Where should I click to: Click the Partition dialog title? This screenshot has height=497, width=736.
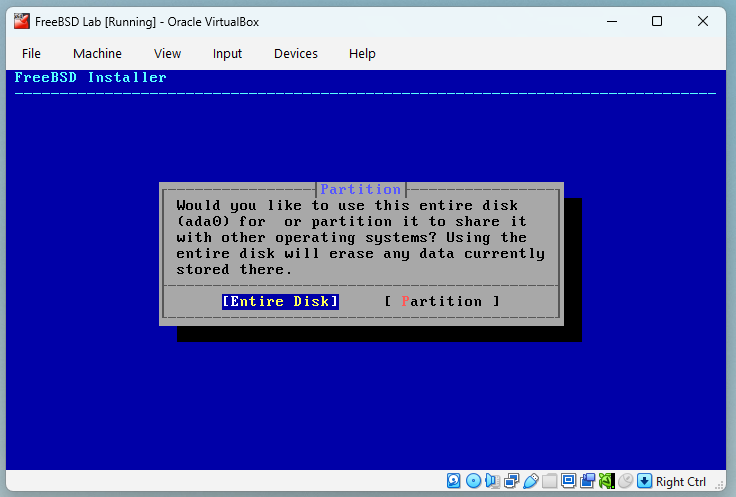click(360, 189)
